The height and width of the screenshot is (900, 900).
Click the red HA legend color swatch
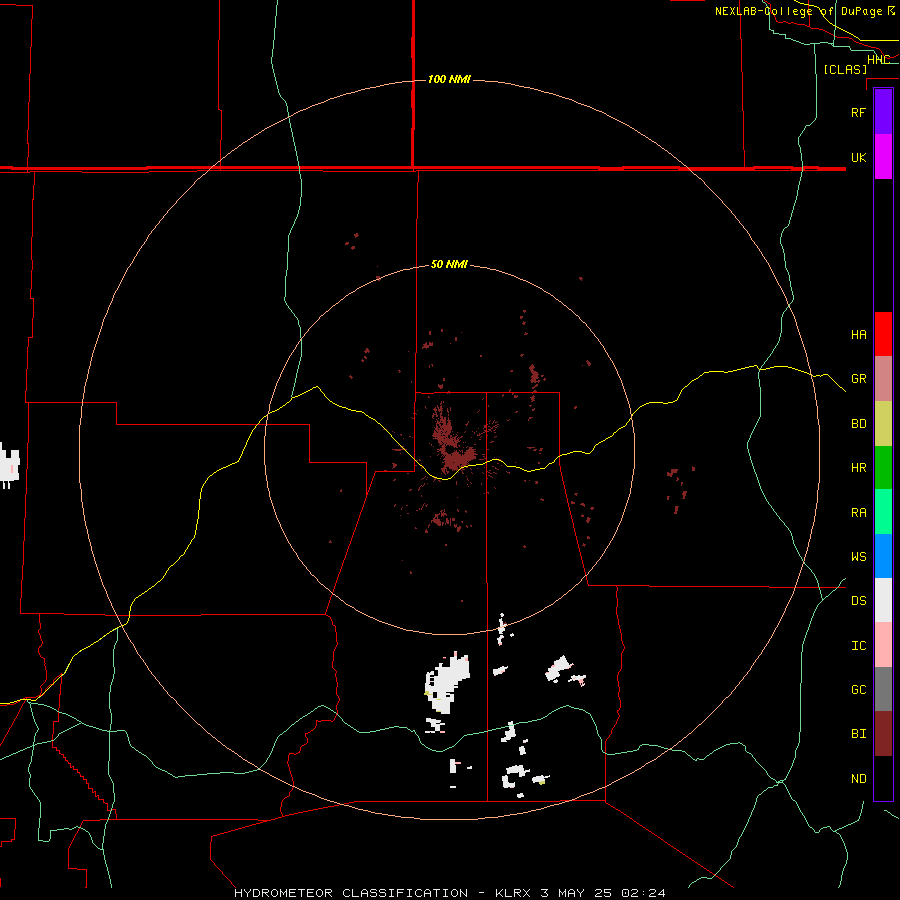click(883, 334)
